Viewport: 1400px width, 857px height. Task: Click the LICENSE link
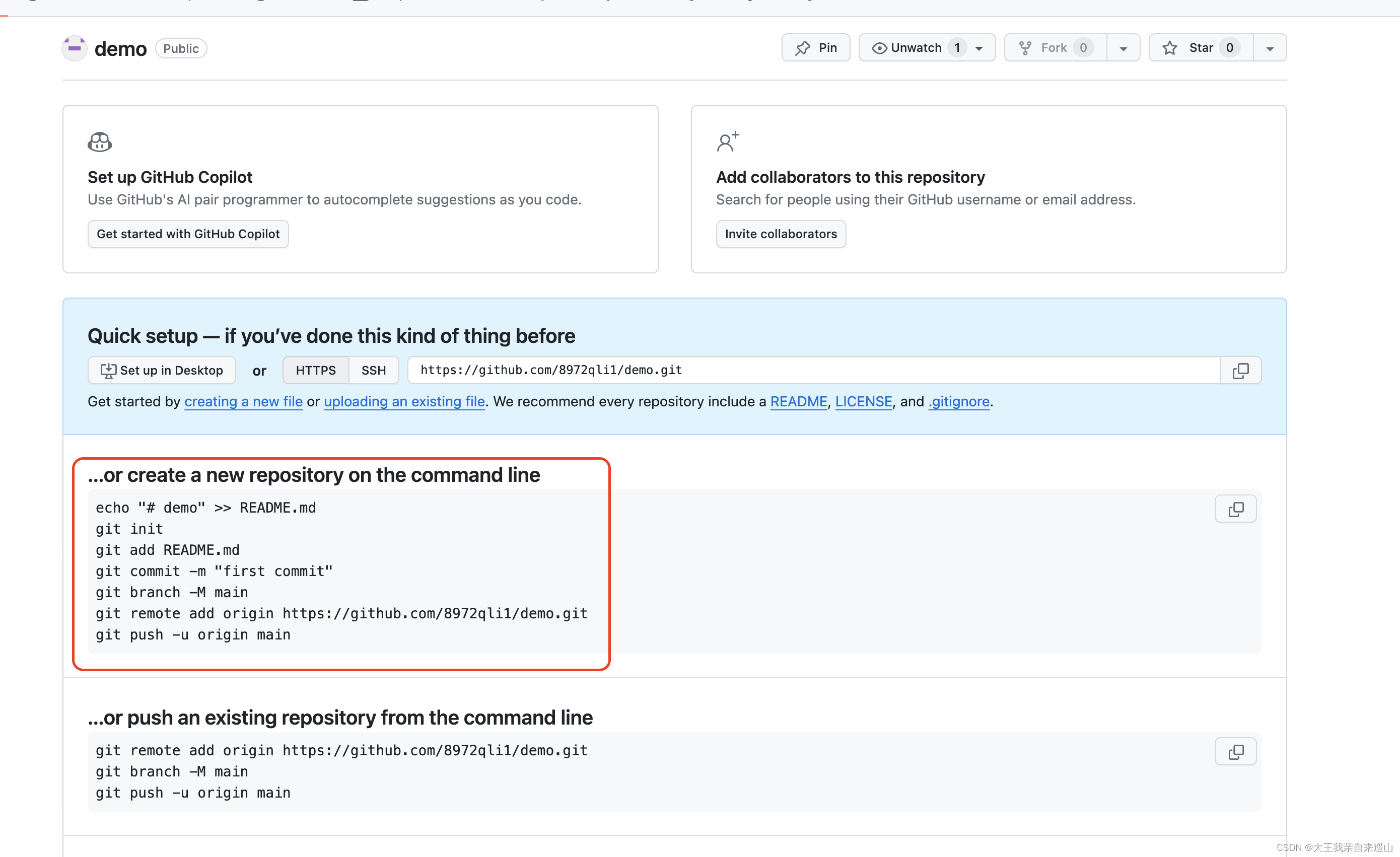tap(864, 401)
